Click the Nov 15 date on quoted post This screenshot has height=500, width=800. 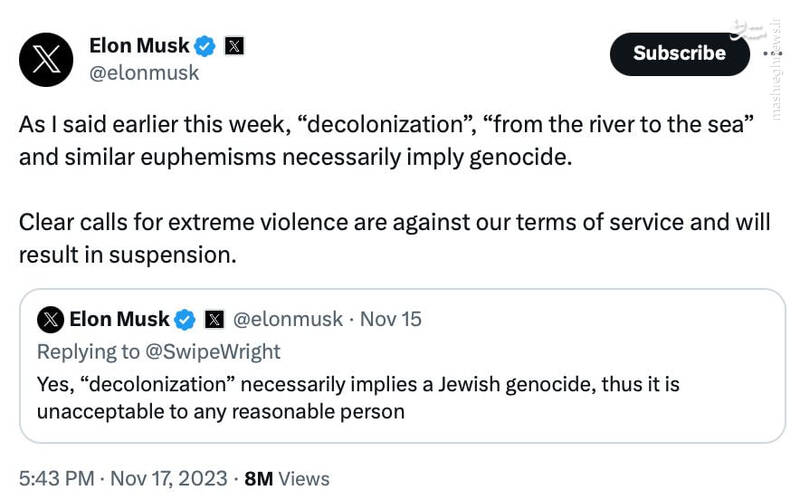point(390,319)
